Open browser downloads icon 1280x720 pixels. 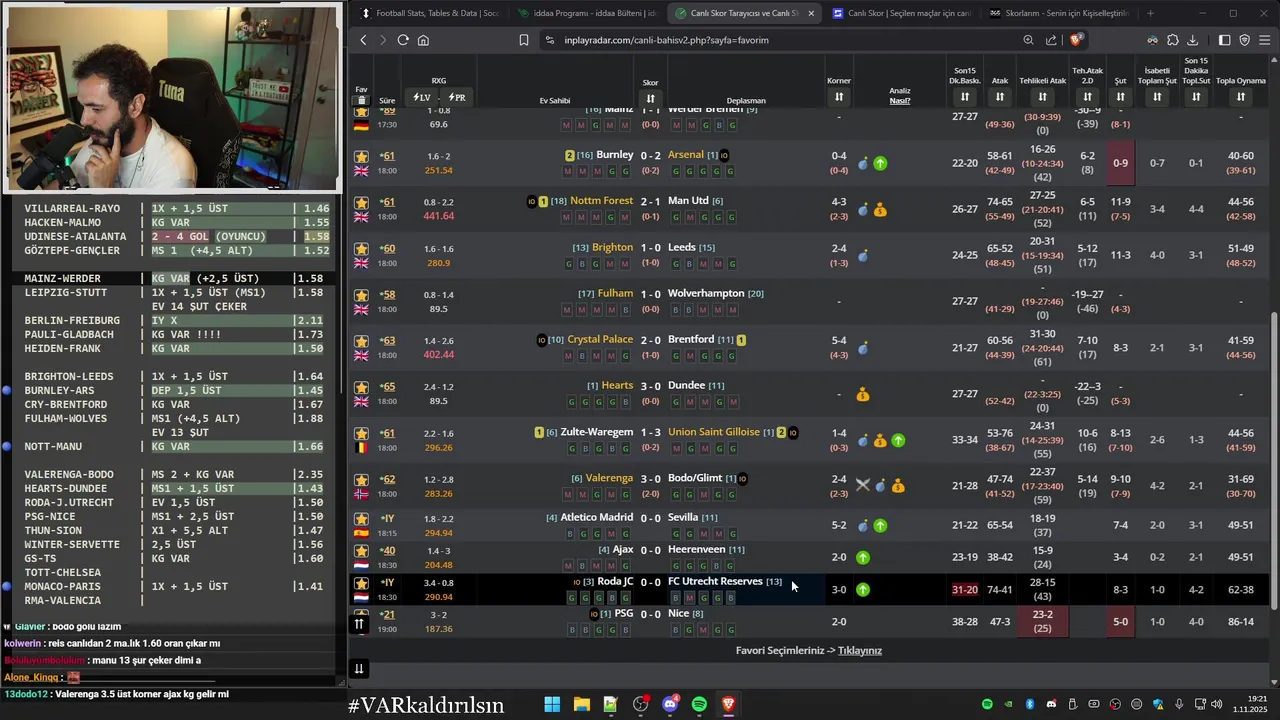click(1193, 40)
